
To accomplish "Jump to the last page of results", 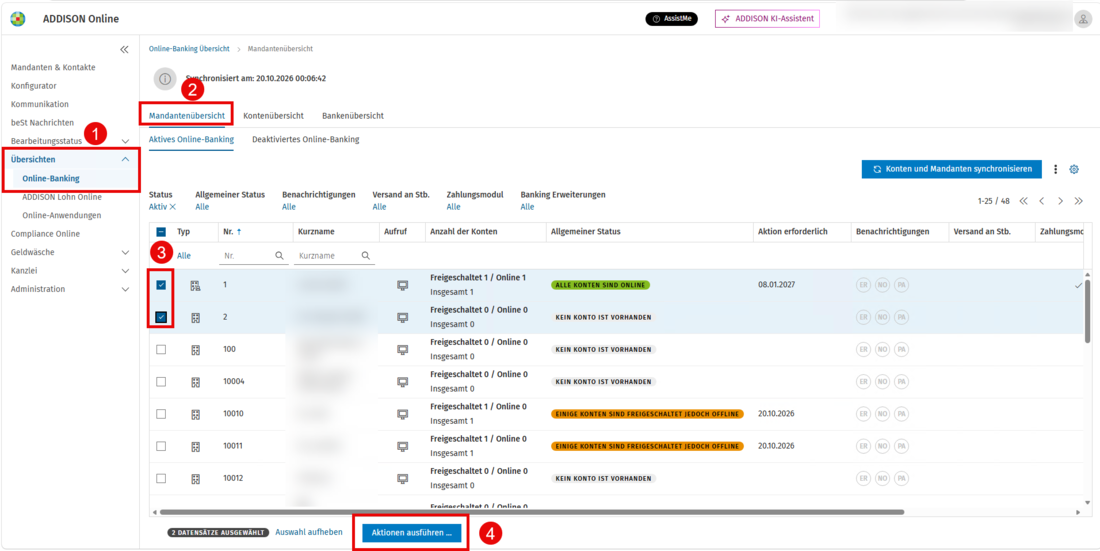I will 1079,201.
